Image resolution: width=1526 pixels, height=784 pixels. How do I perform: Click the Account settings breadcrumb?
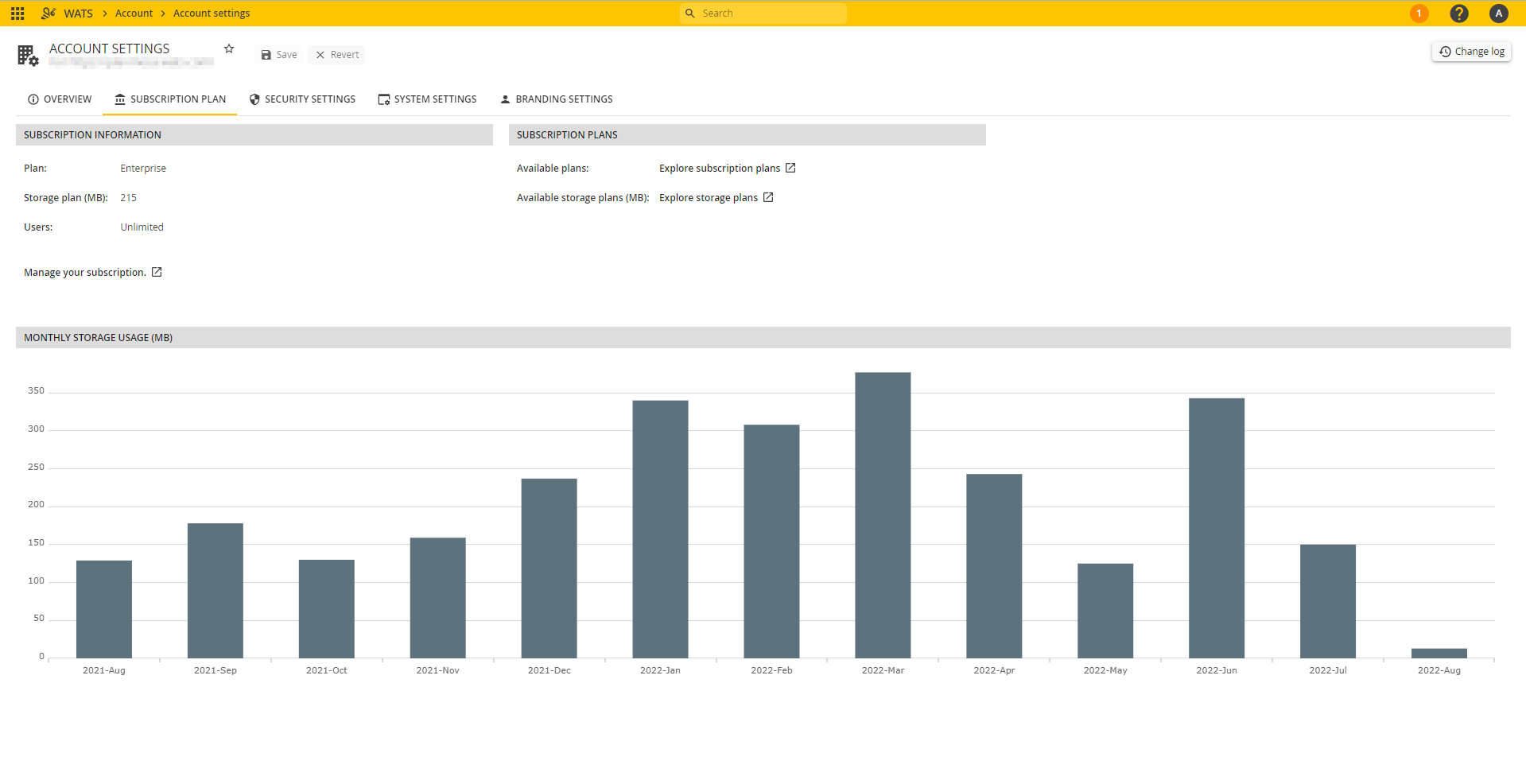point(212,14)
